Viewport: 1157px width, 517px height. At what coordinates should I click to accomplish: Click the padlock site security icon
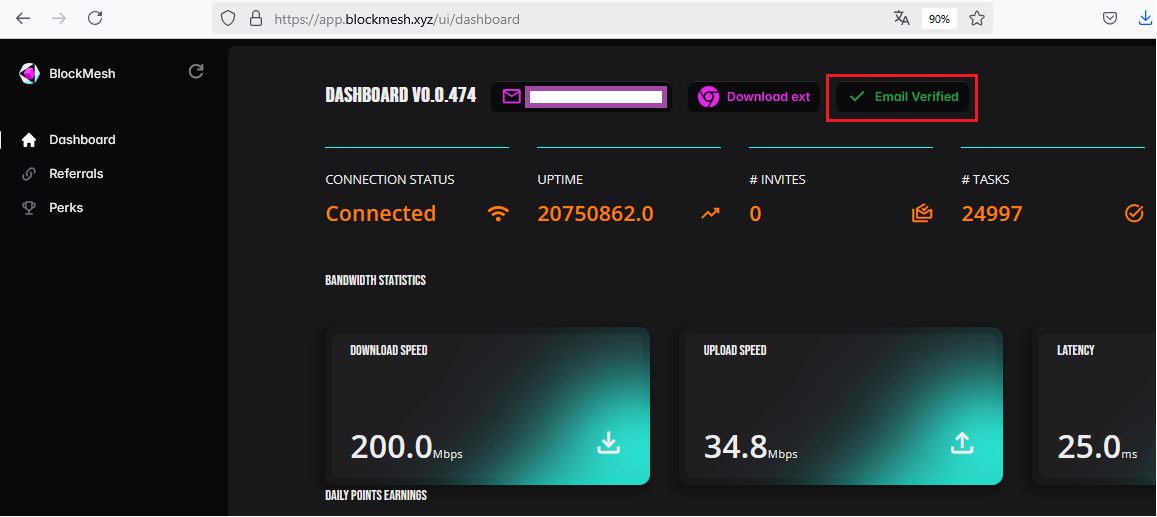coord(255,19)
